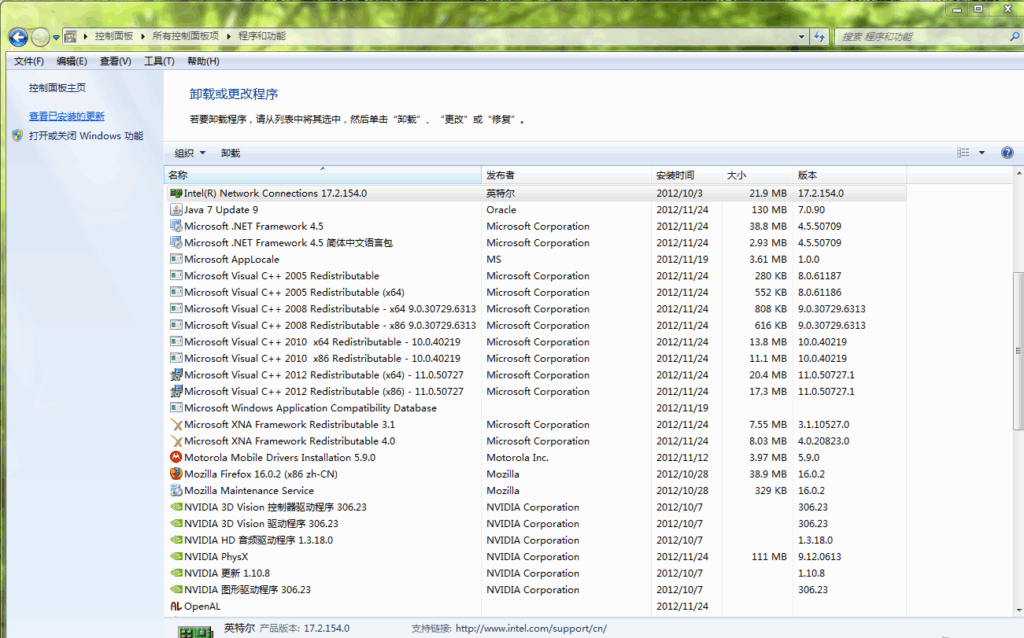Sort by the 安装时间 column header
This screenshot has width=1024, height=638.
(686, 175)
